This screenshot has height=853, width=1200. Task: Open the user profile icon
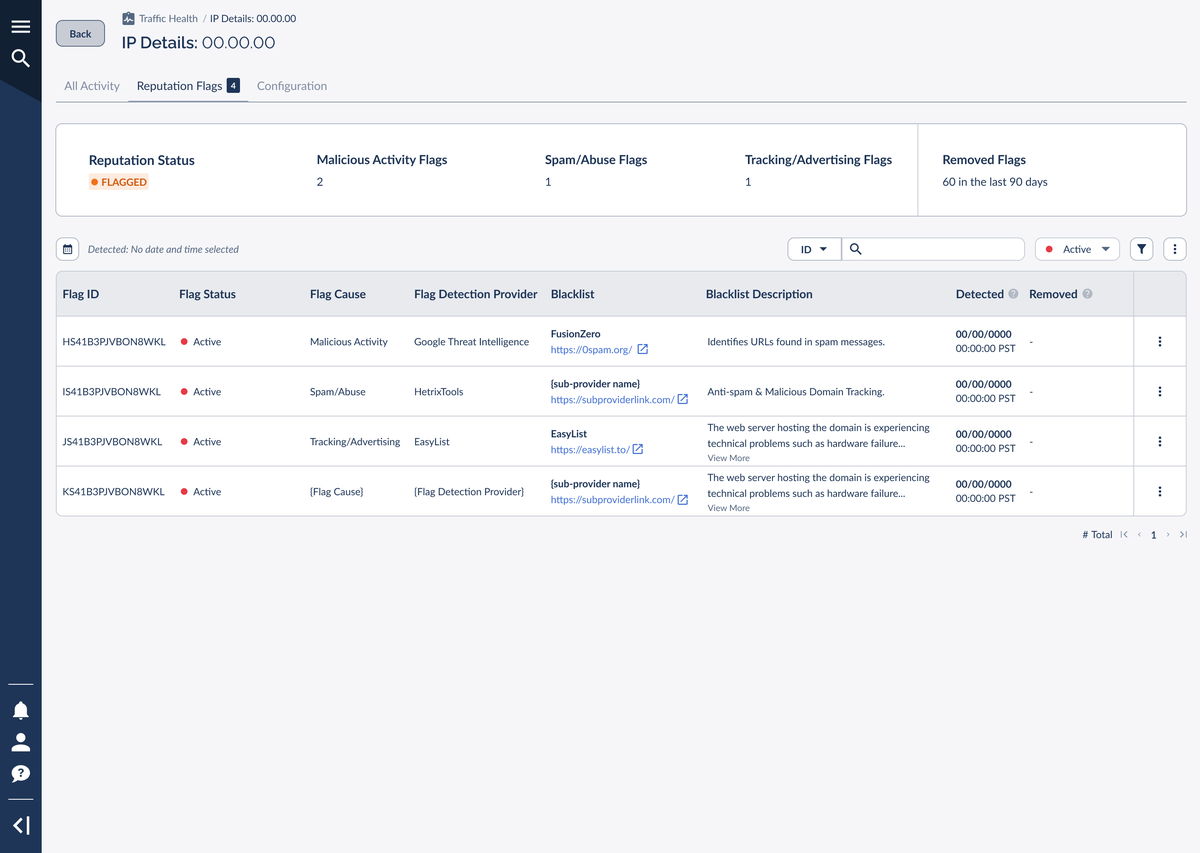[x=20, y=742]
